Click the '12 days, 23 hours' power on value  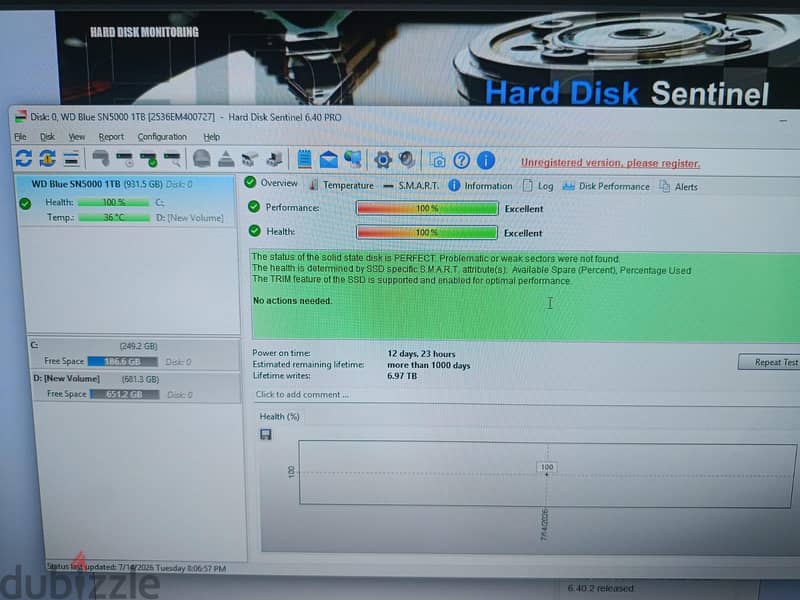421,354
